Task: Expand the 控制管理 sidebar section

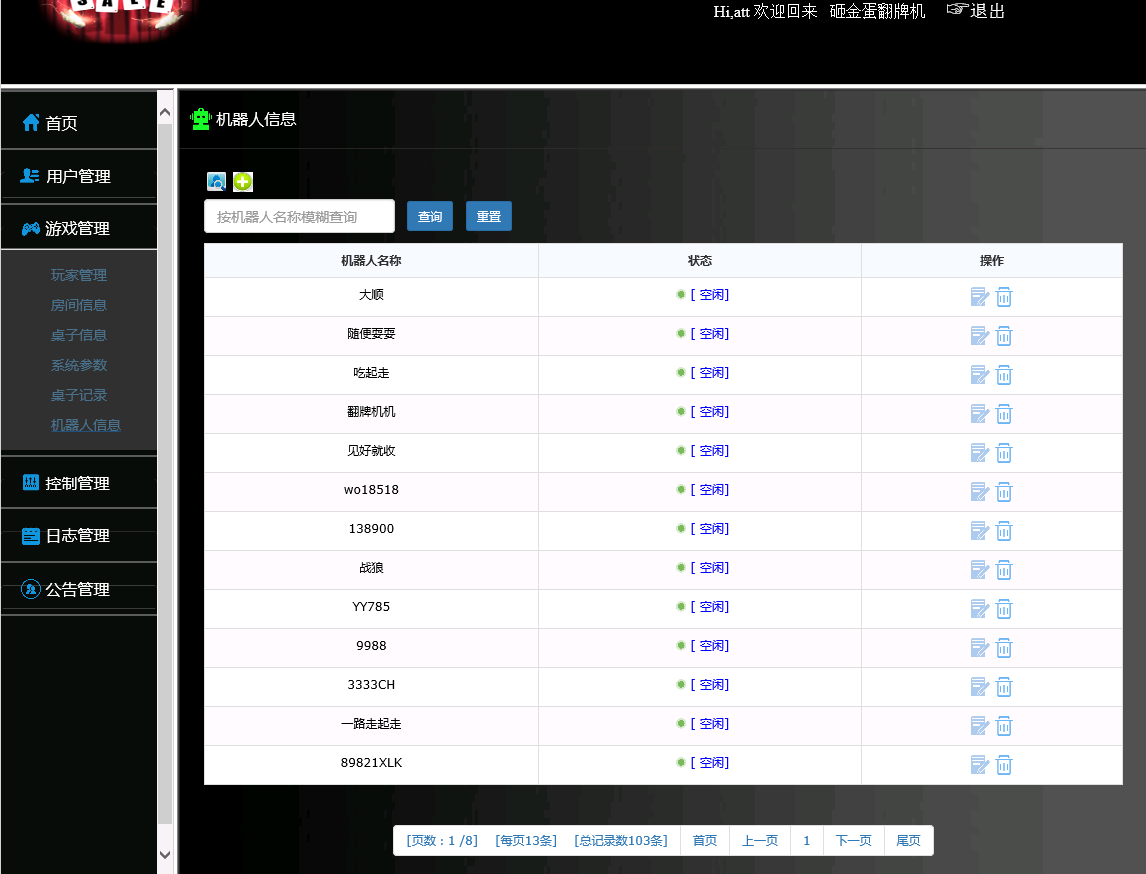Action: 79,482
